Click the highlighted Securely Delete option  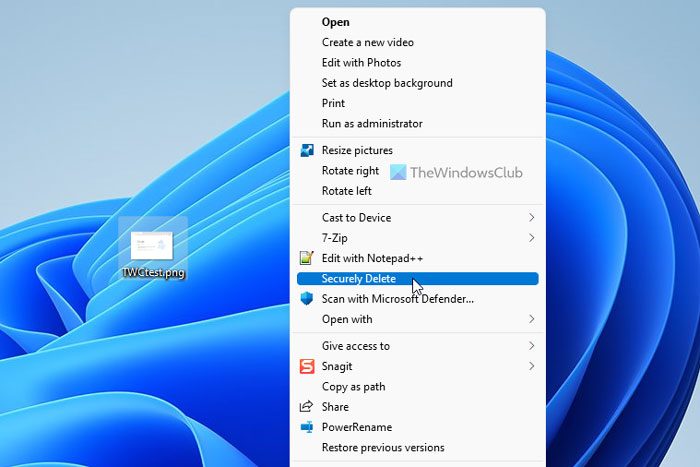click(417, 279)
